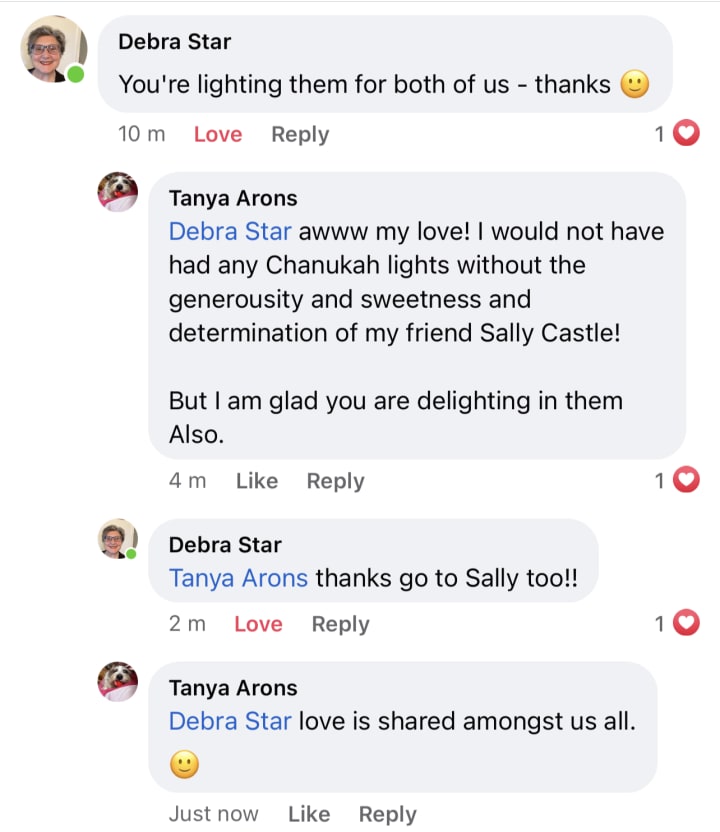The image size is (720, 832).
Task: Click Debra Star's small avatar on reply
Action: point(117,539)
